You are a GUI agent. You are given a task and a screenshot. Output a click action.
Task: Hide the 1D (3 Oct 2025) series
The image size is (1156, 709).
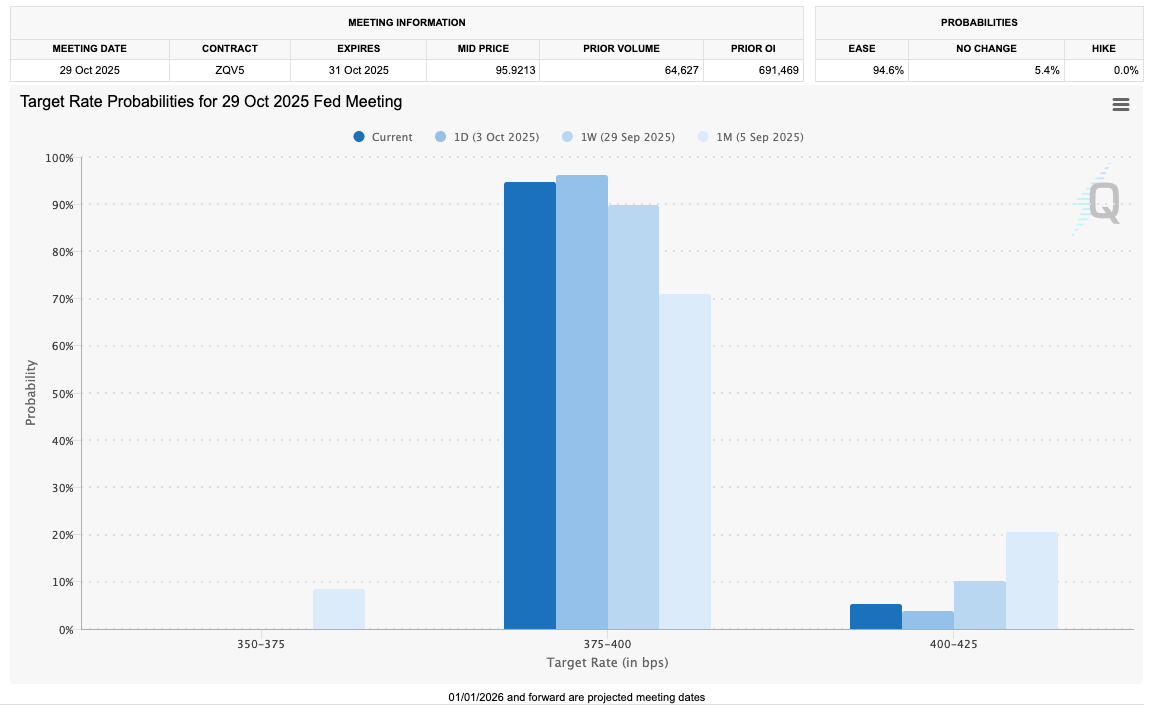488,137
